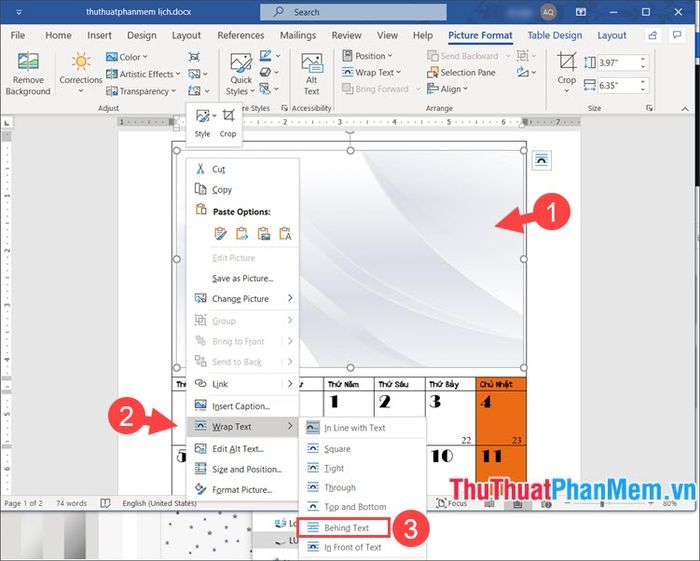Image resolution: width=700 pixels, height=561 pixels.
Task: Click Picture Border icon
Action: [x=270, y=56]
